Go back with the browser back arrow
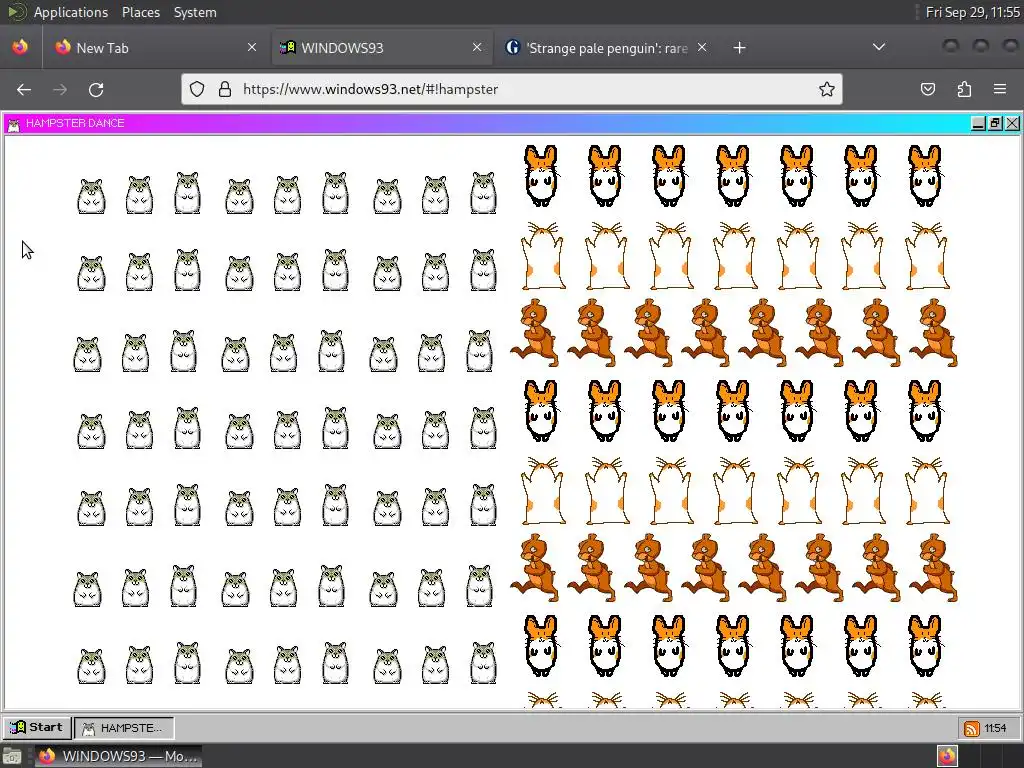 click(24, 89)
